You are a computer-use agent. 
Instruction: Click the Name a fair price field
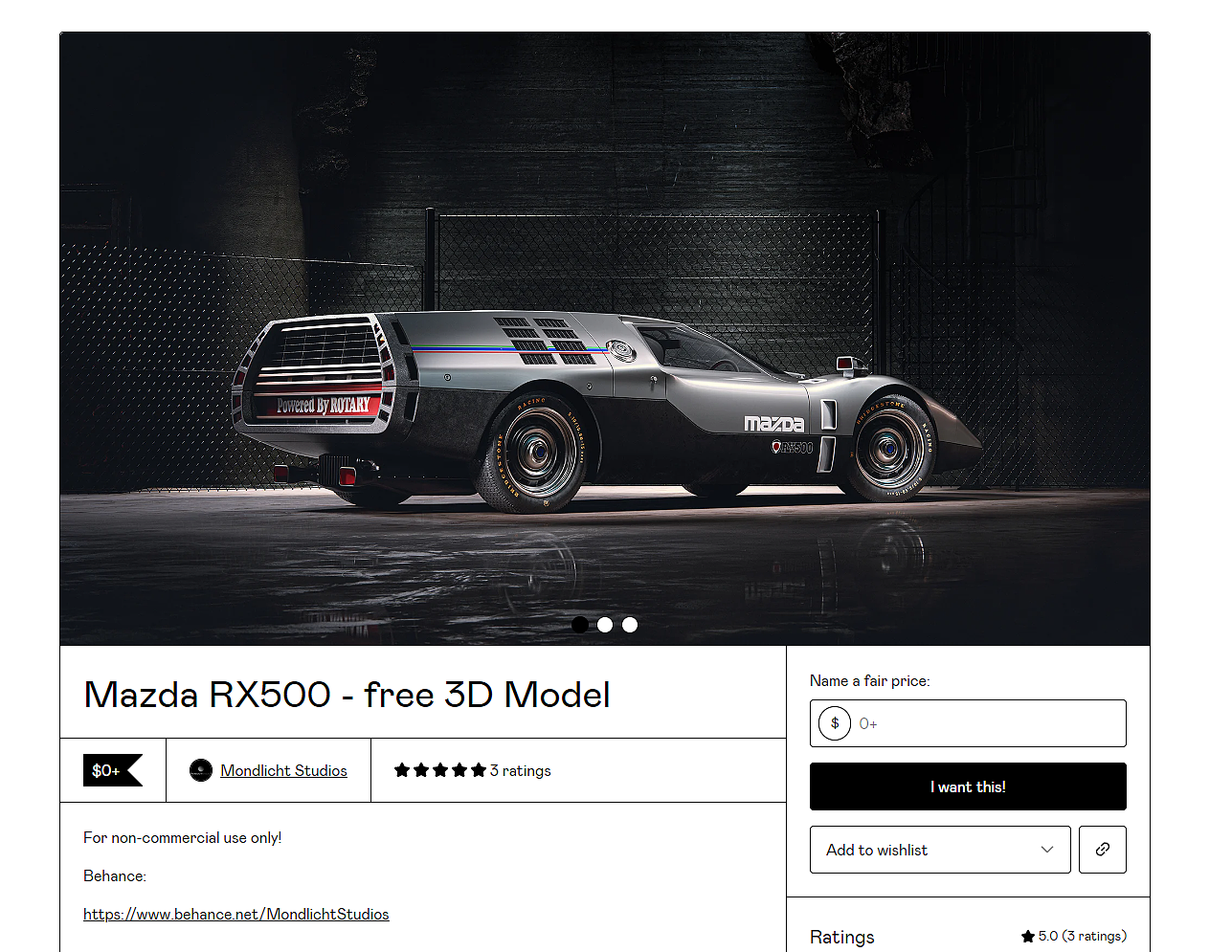[x=968, y=723]
